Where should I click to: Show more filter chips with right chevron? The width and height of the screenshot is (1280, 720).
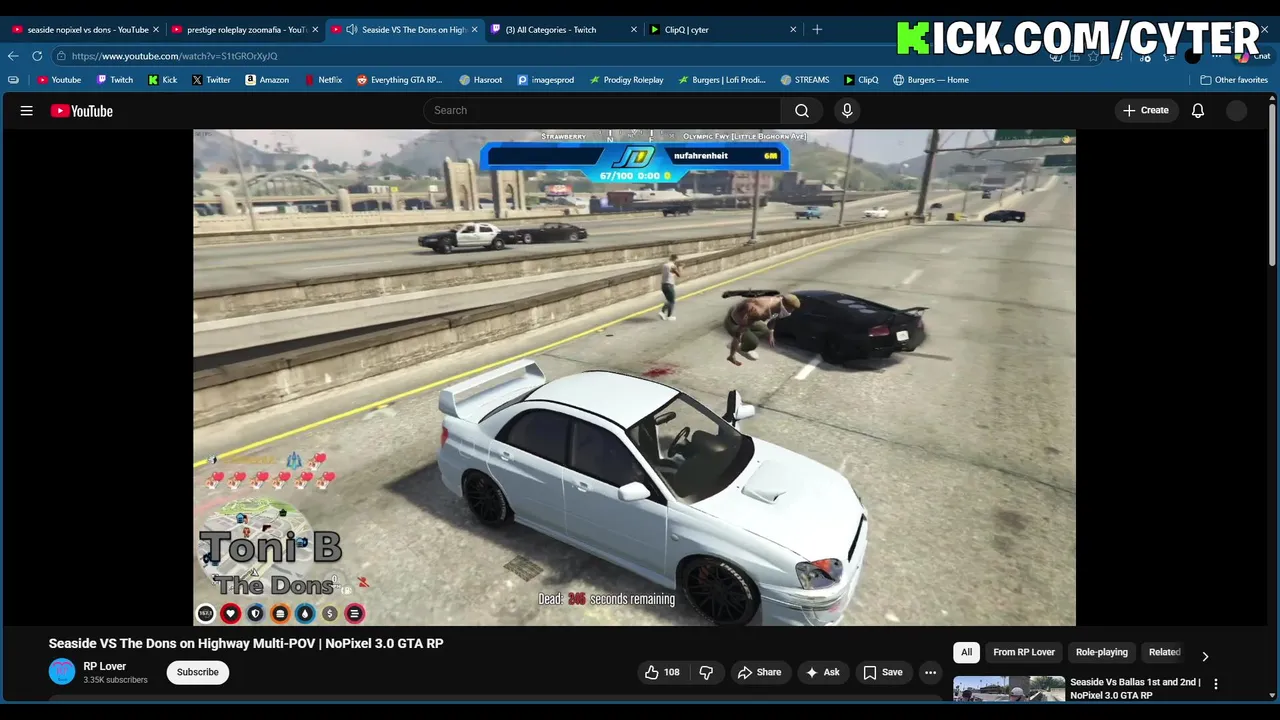click(1205, 656)
